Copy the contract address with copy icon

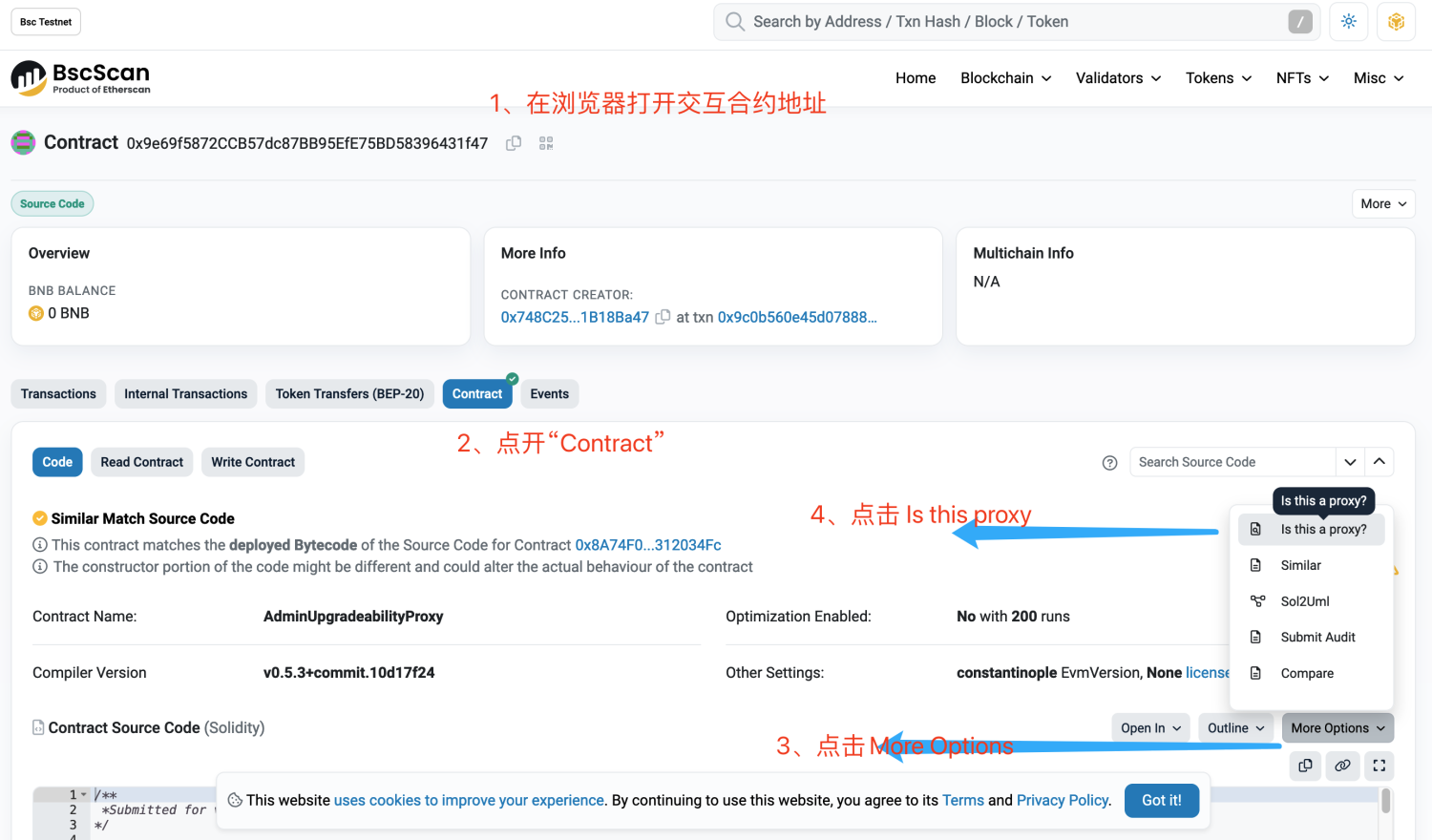pos(514,143)
